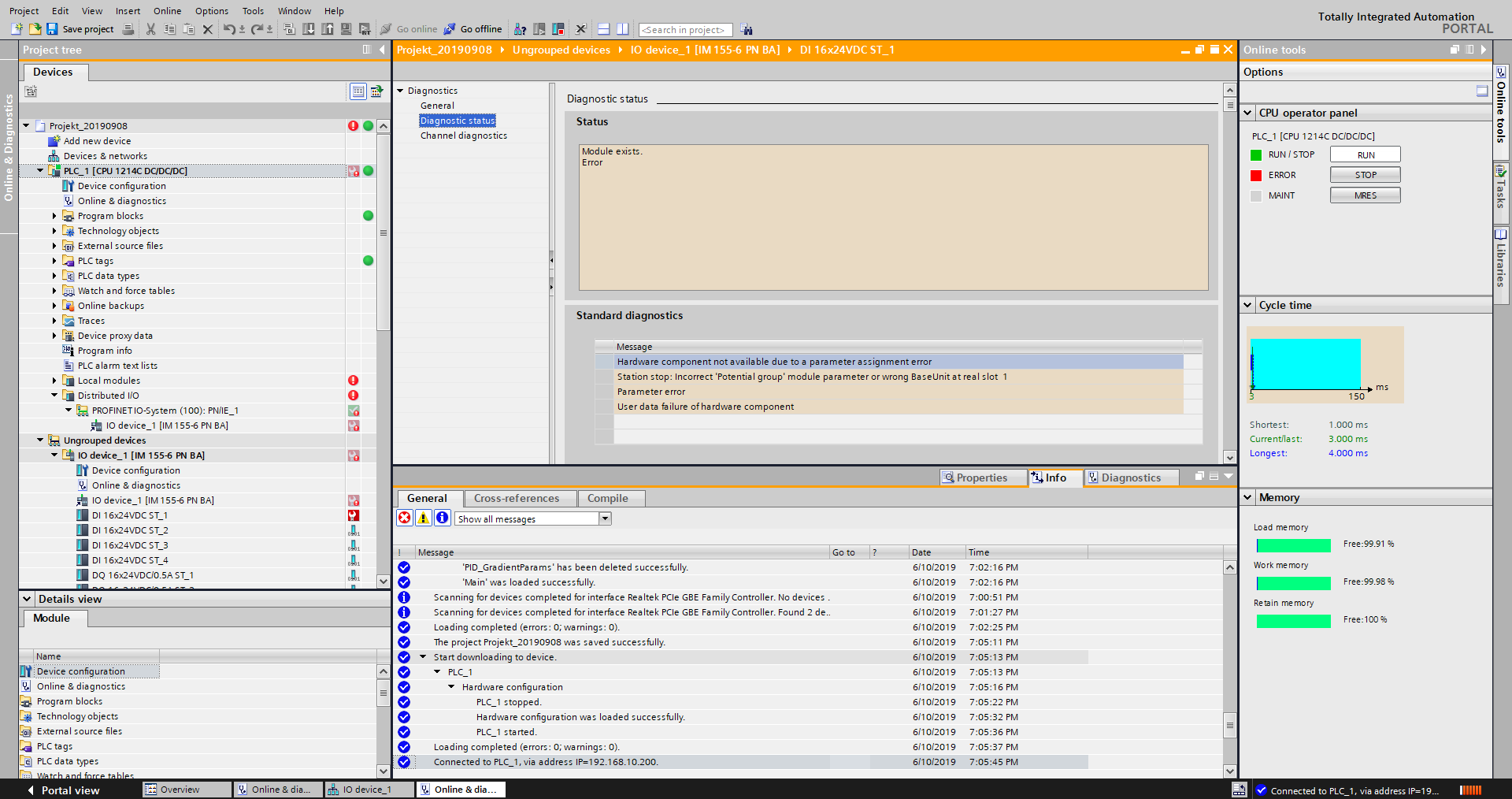Collapse the Project tree panel with its arrow

pos(382,50)
